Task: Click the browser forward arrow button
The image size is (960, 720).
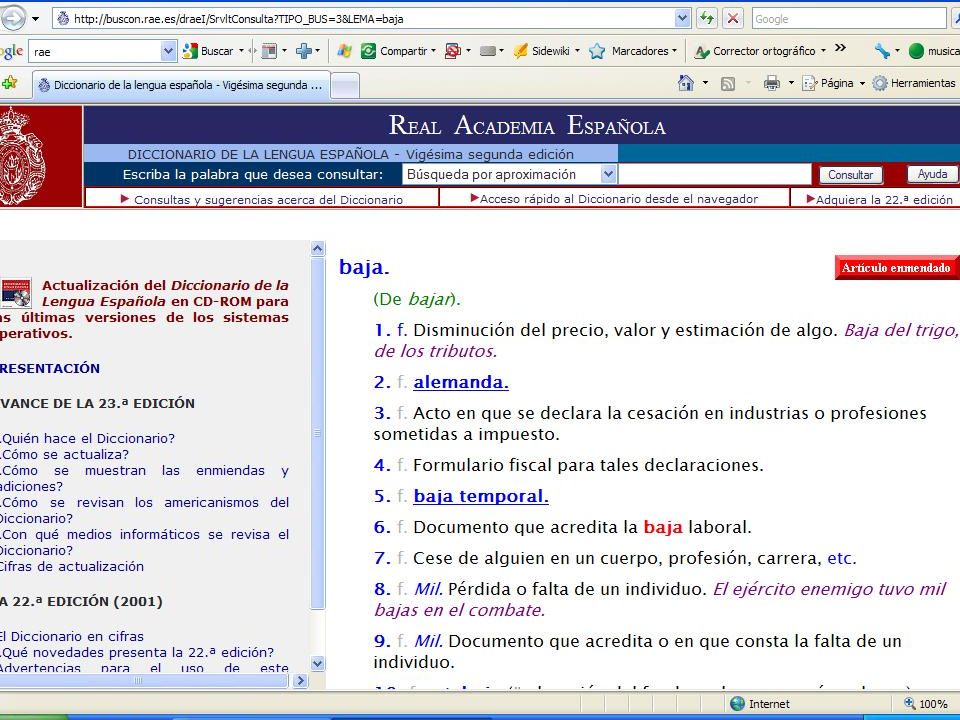Action: (12, 18)
